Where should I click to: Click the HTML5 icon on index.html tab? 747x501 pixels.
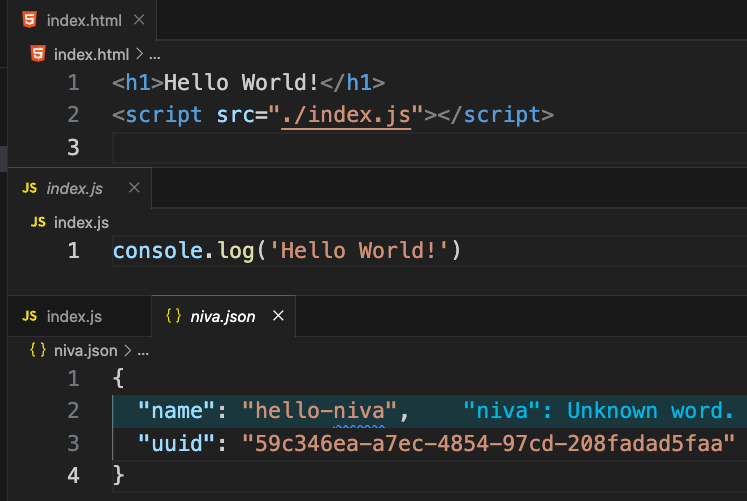[x=30, y=20]
